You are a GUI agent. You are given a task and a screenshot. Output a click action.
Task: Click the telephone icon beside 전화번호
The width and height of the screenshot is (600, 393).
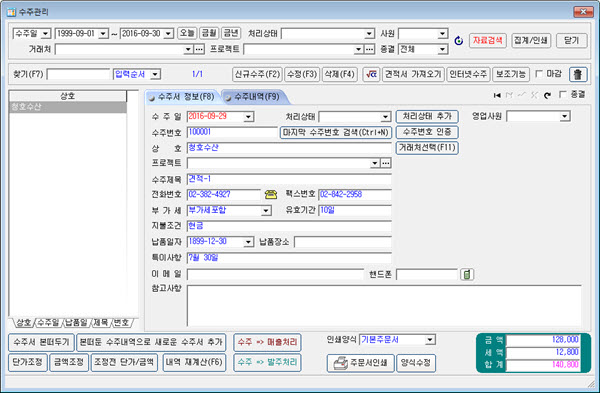(x=271, y=194)
